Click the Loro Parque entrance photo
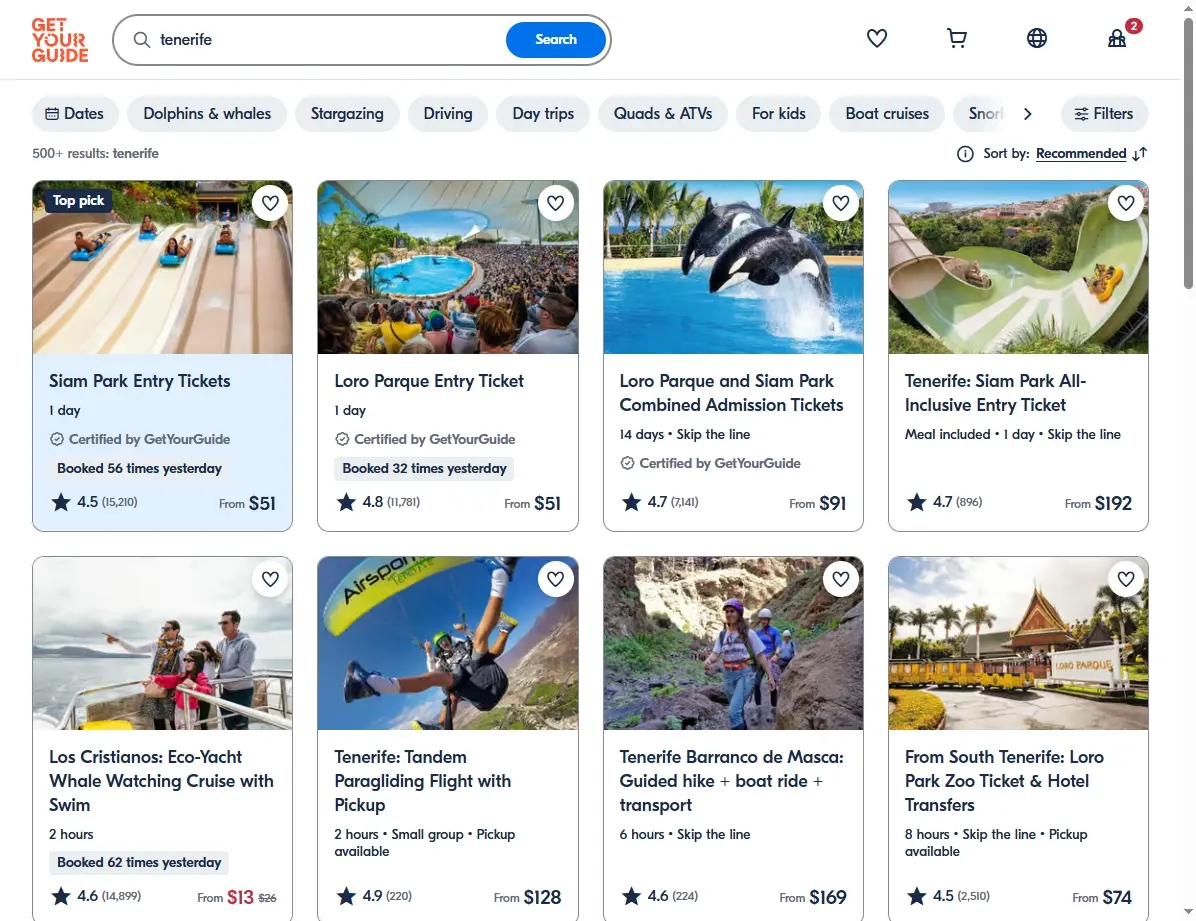Viewport: 1196px width, 921px height. click(x=1018, y=643)
